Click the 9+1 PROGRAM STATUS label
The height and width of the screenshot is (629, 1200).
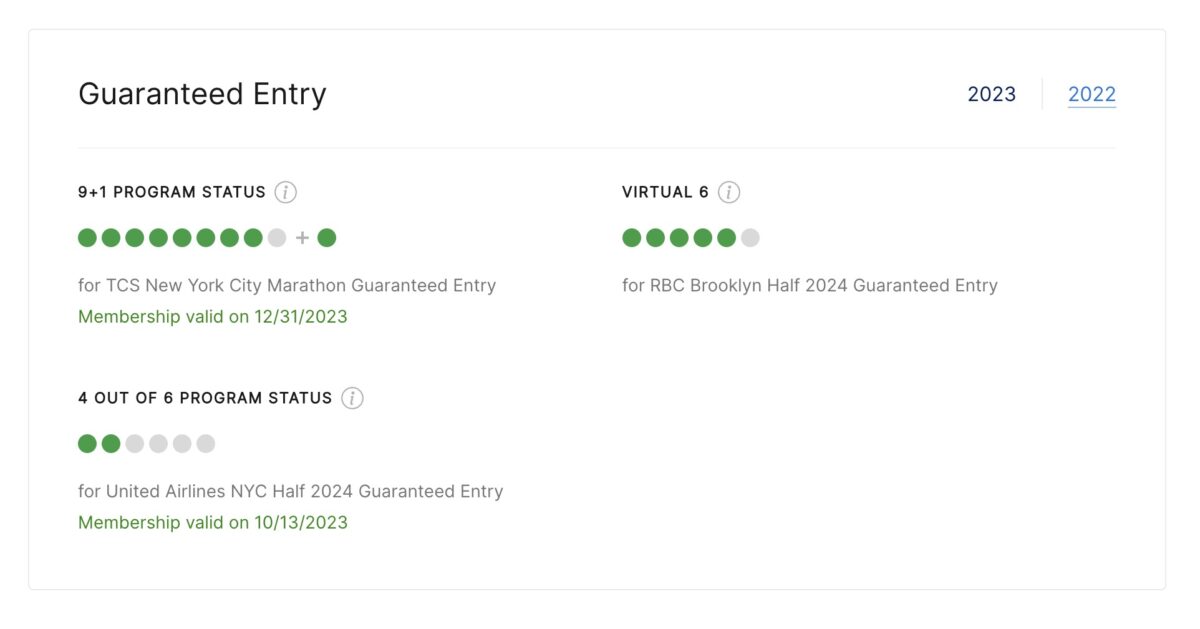(x=172, y=192)
